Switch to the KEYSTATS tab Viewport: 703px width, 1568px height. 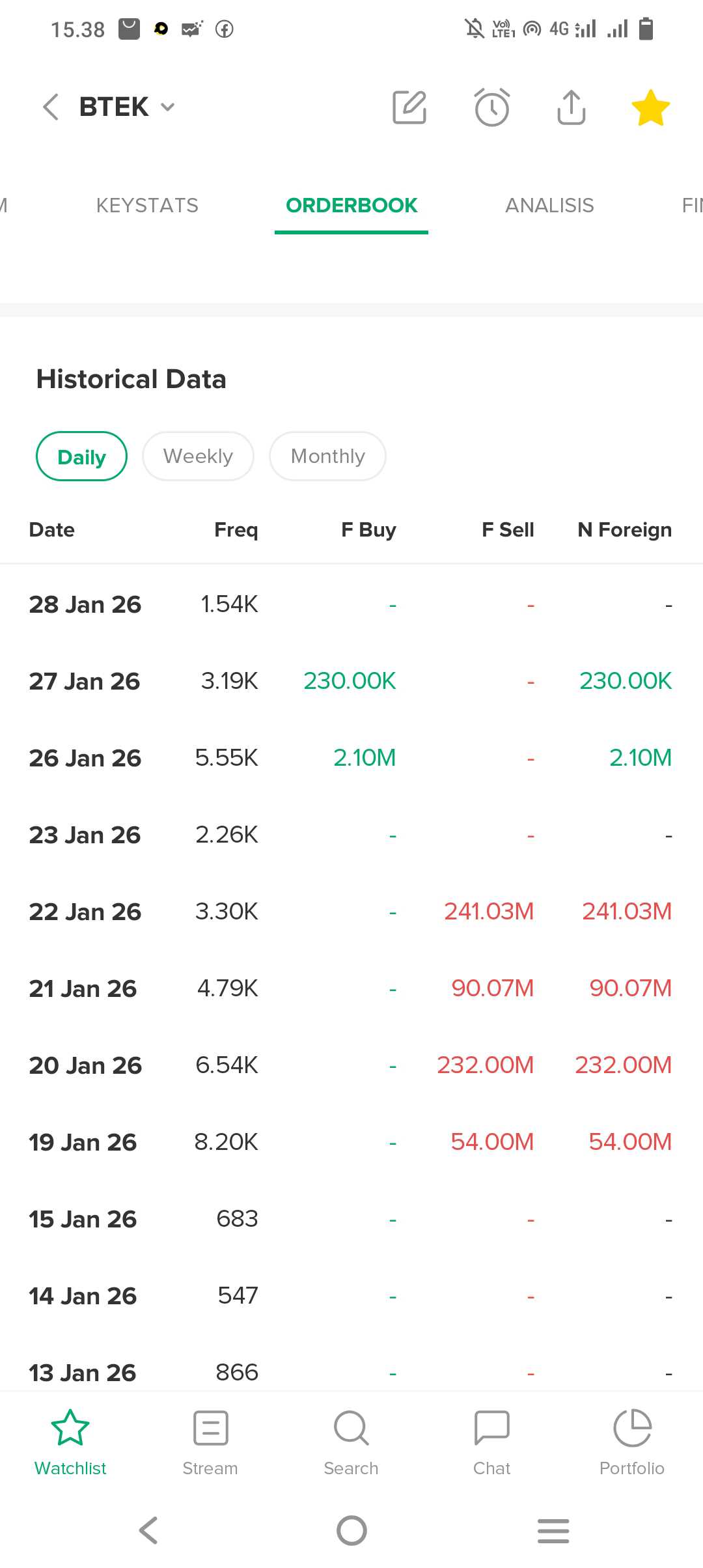click(147, 206)
